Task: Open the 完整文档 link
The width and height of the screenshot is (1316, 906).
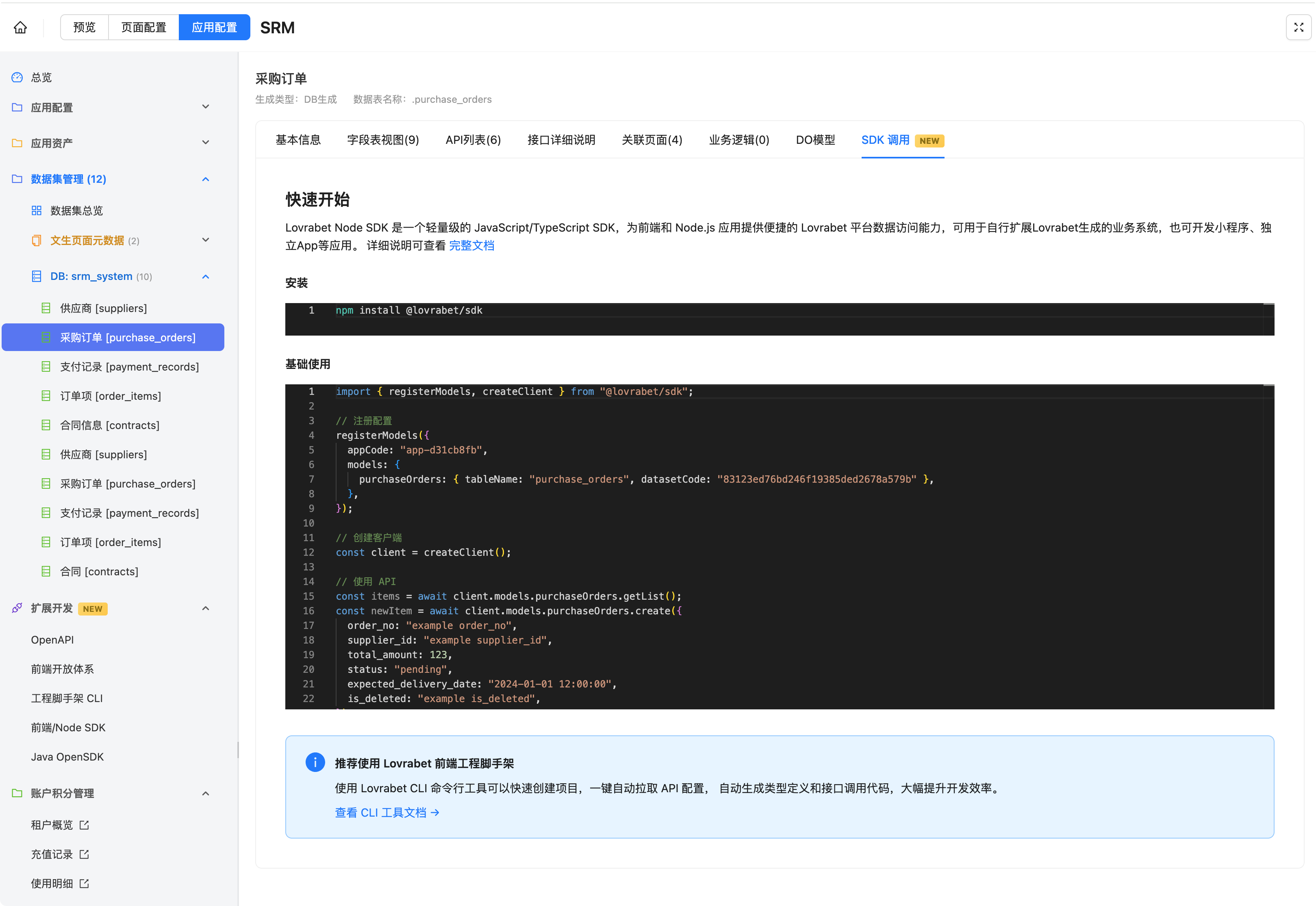Action: (472, 245)
